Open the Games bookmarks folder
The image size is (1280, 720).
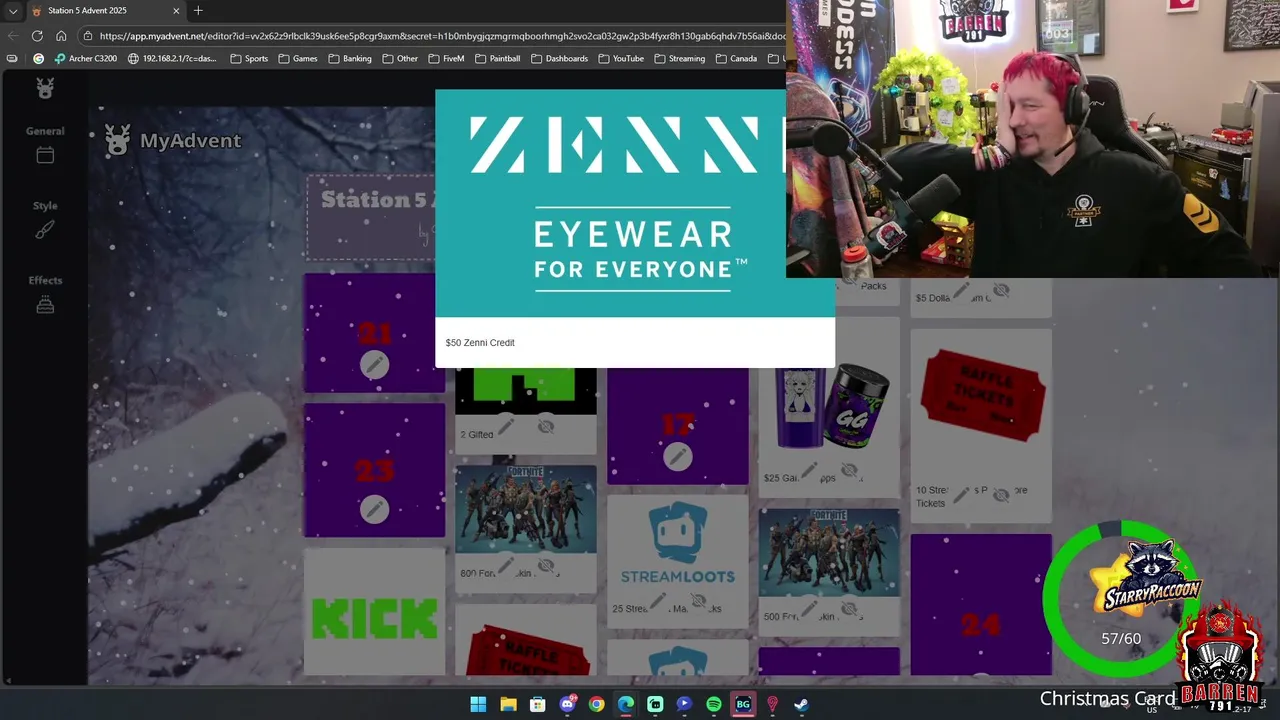[297, 59]
